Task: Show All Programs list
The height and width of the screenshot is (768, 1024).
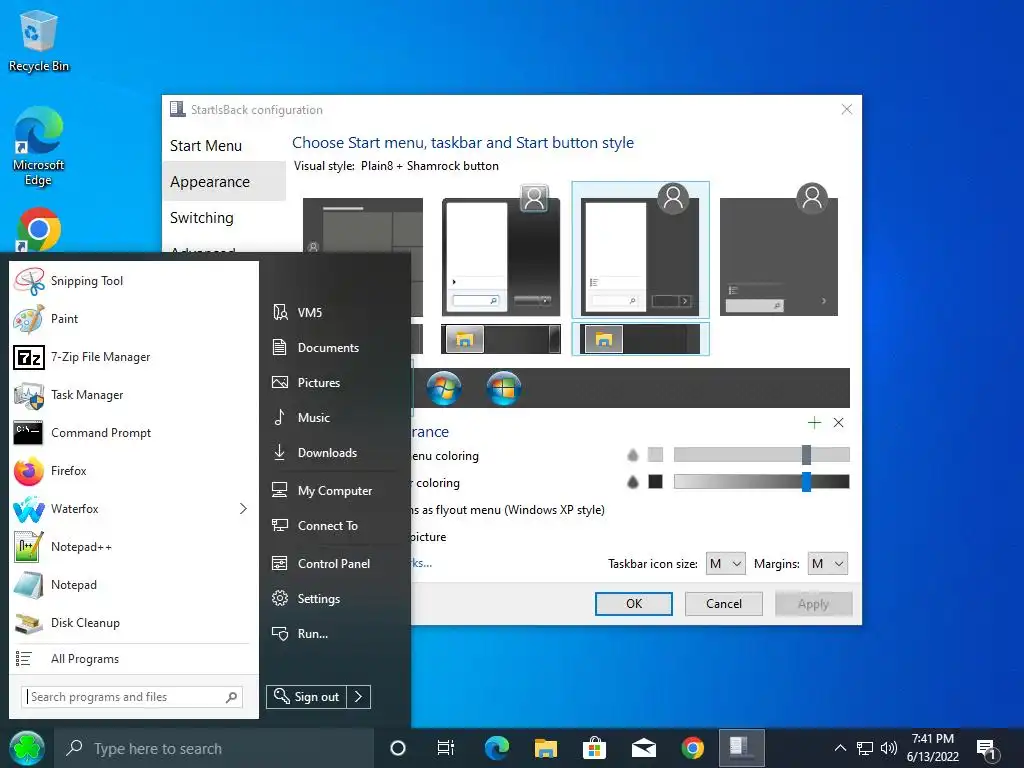Action: tap(133, 659)
